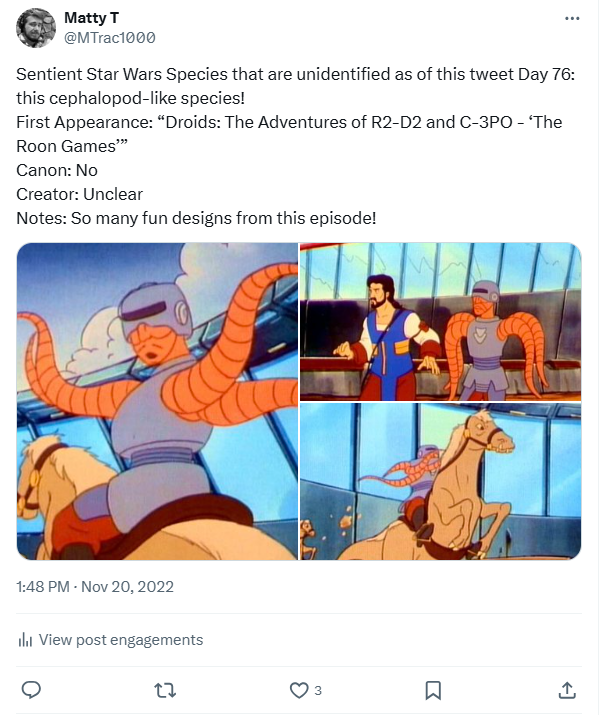Open the Matty T display name link

point(92,18)
